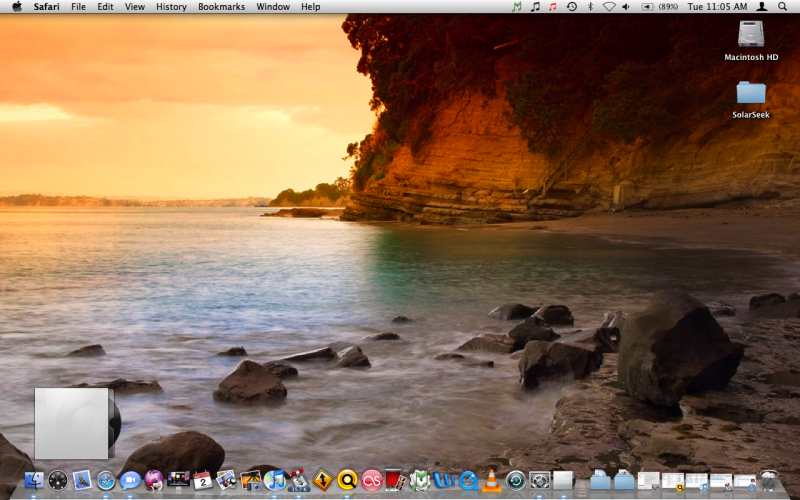Click the Safari compass icon in Dock
This screenshot has width=800, height=500.
tap(106, 480)
